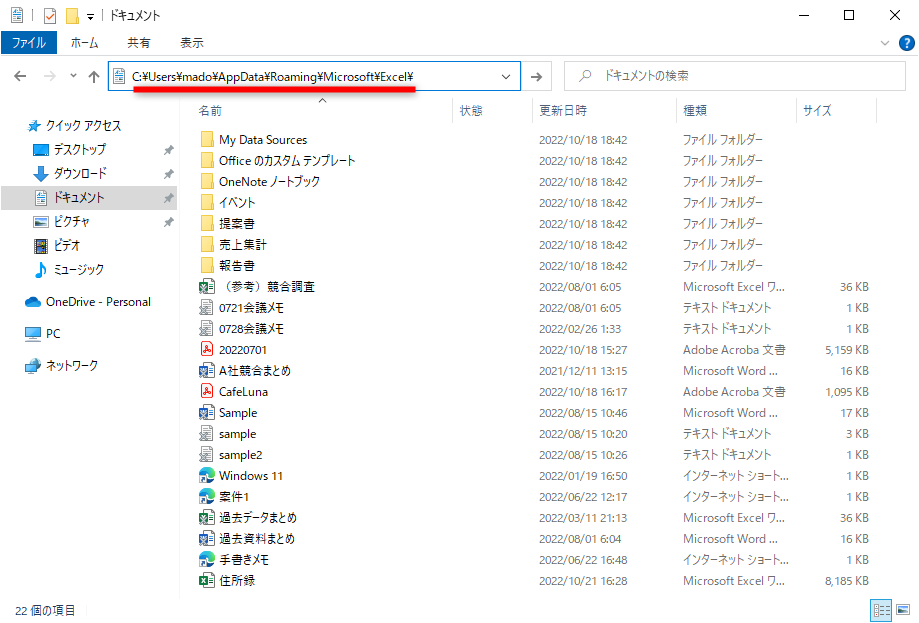Viewport: 919px width, 623px height.
Task: Click the ドキュメントの検索 search box
Action: (x=735, y=76)
